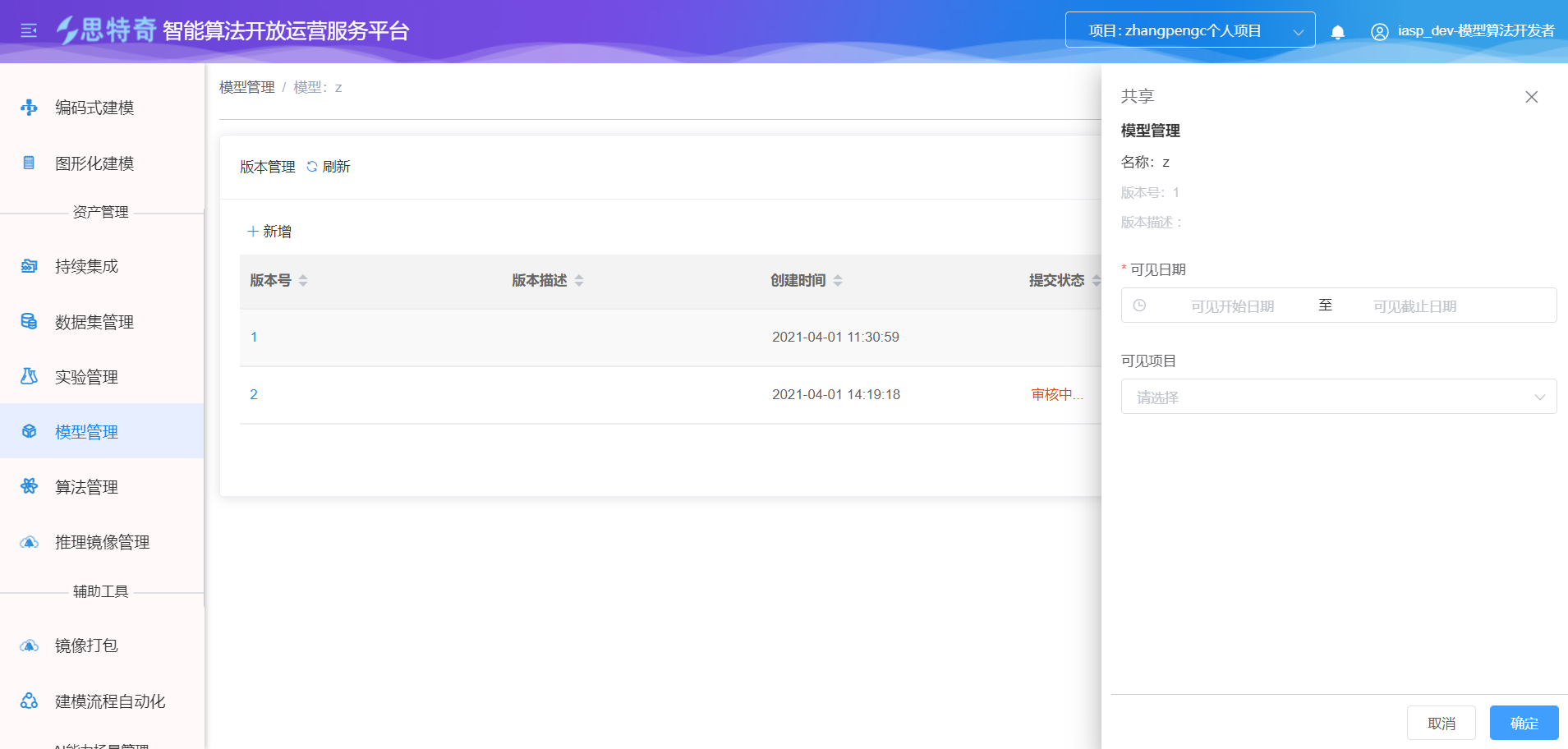Image resolution: width=1568 pixels, height=749 pixels.
Task: Click 模型管理 breadcrumb link
Action: [x=247, y=87]
